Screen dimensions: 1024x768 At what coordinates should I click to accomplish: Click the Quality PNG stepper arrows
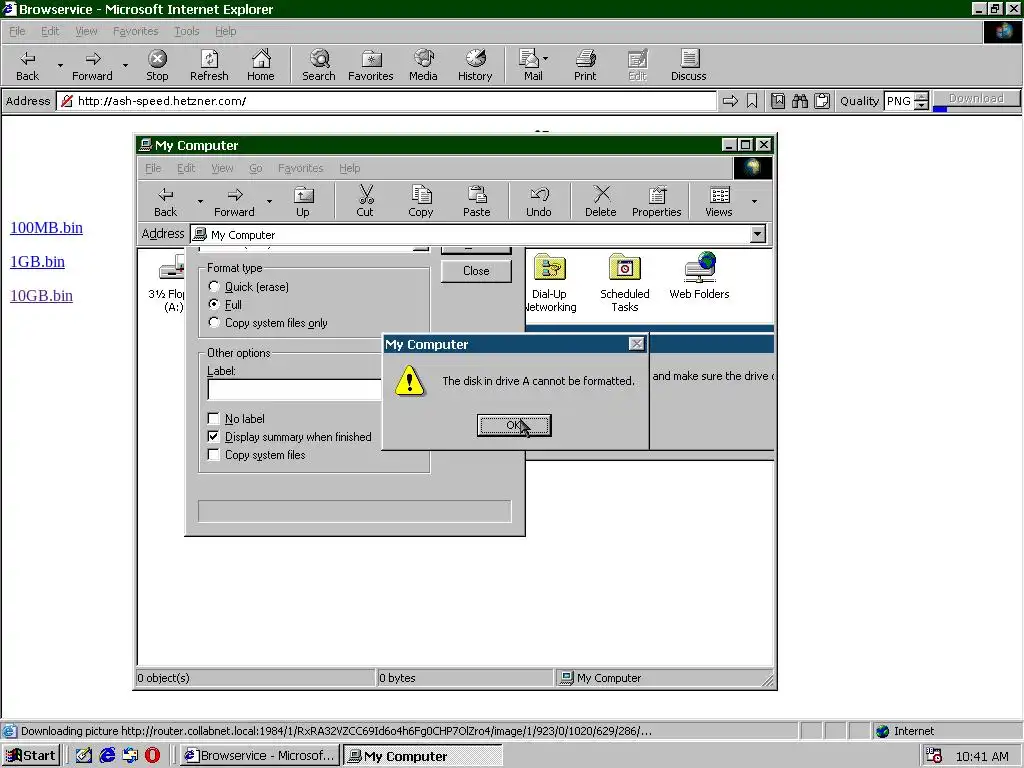(x=921, y=101)
